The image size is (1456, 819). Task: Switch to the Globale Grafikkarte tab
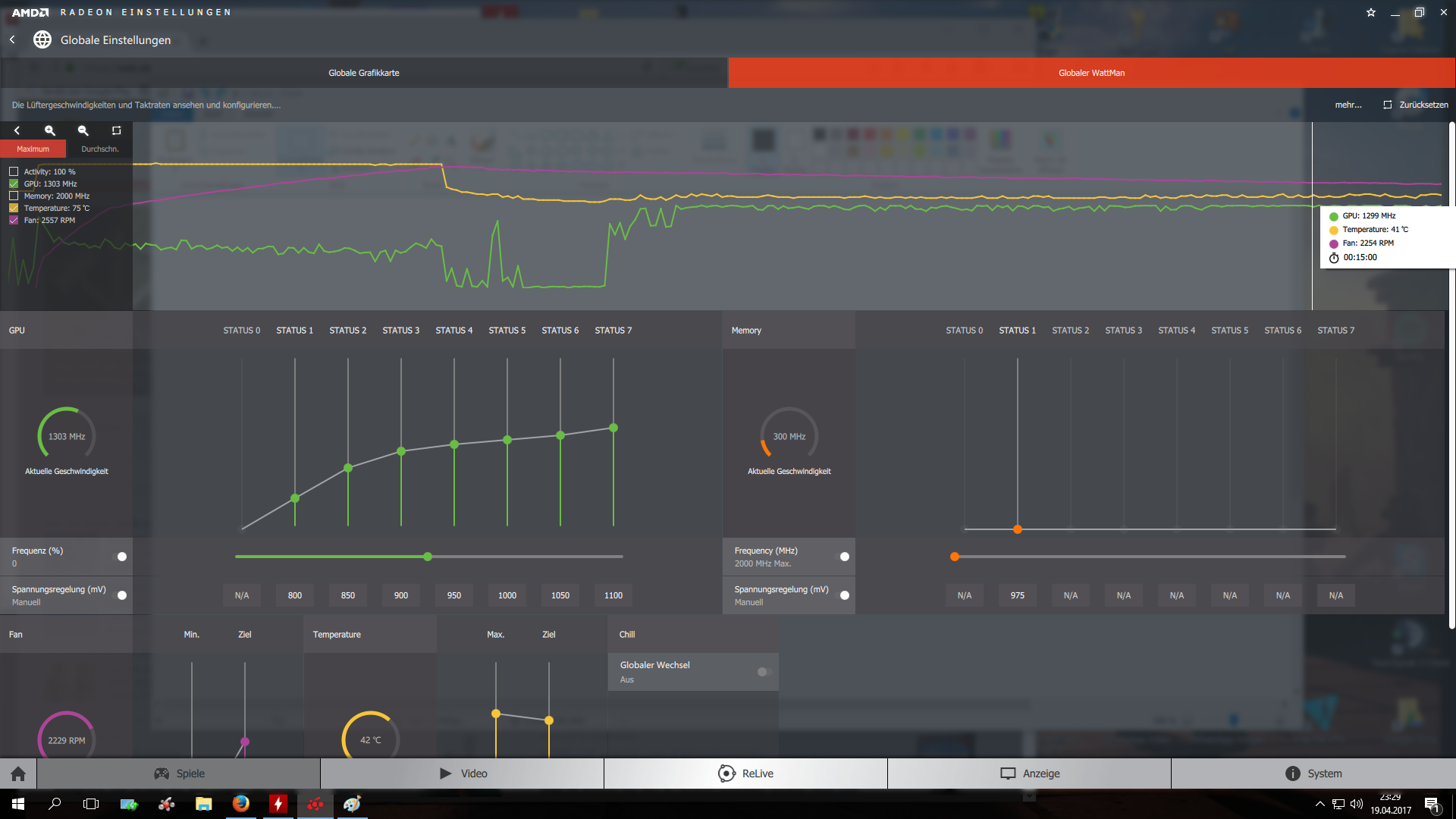click(364, 73)
